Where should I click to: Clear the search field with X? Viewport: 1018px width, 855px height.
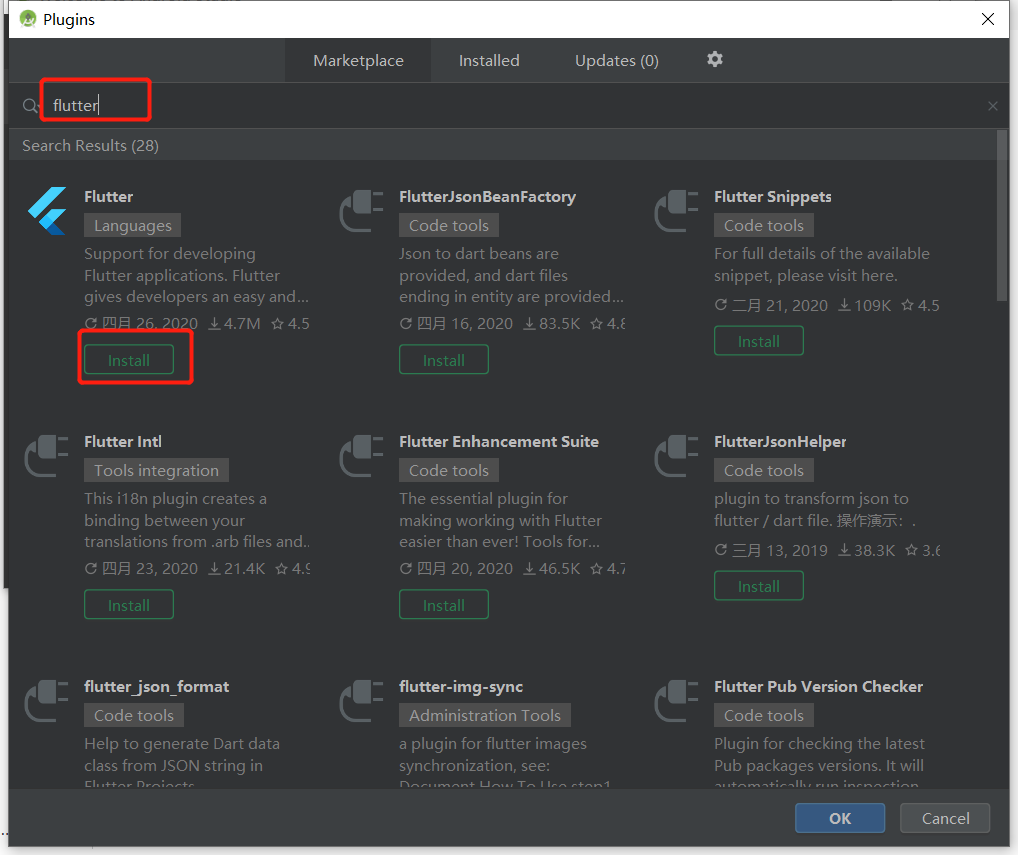992,106
